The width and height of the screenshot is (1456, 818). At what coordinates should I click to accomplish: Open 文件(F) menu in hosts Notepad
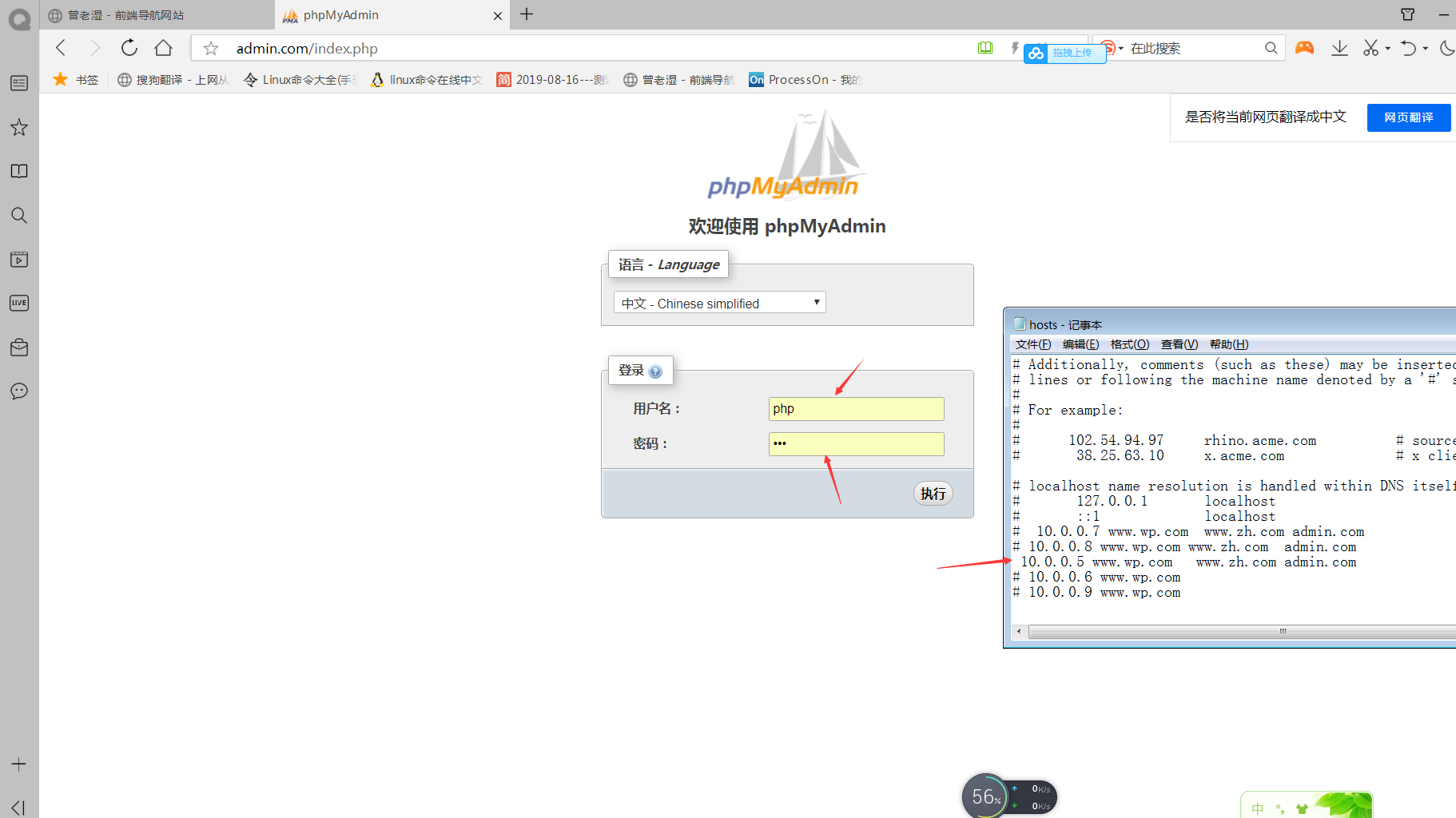pos(1033,344)
